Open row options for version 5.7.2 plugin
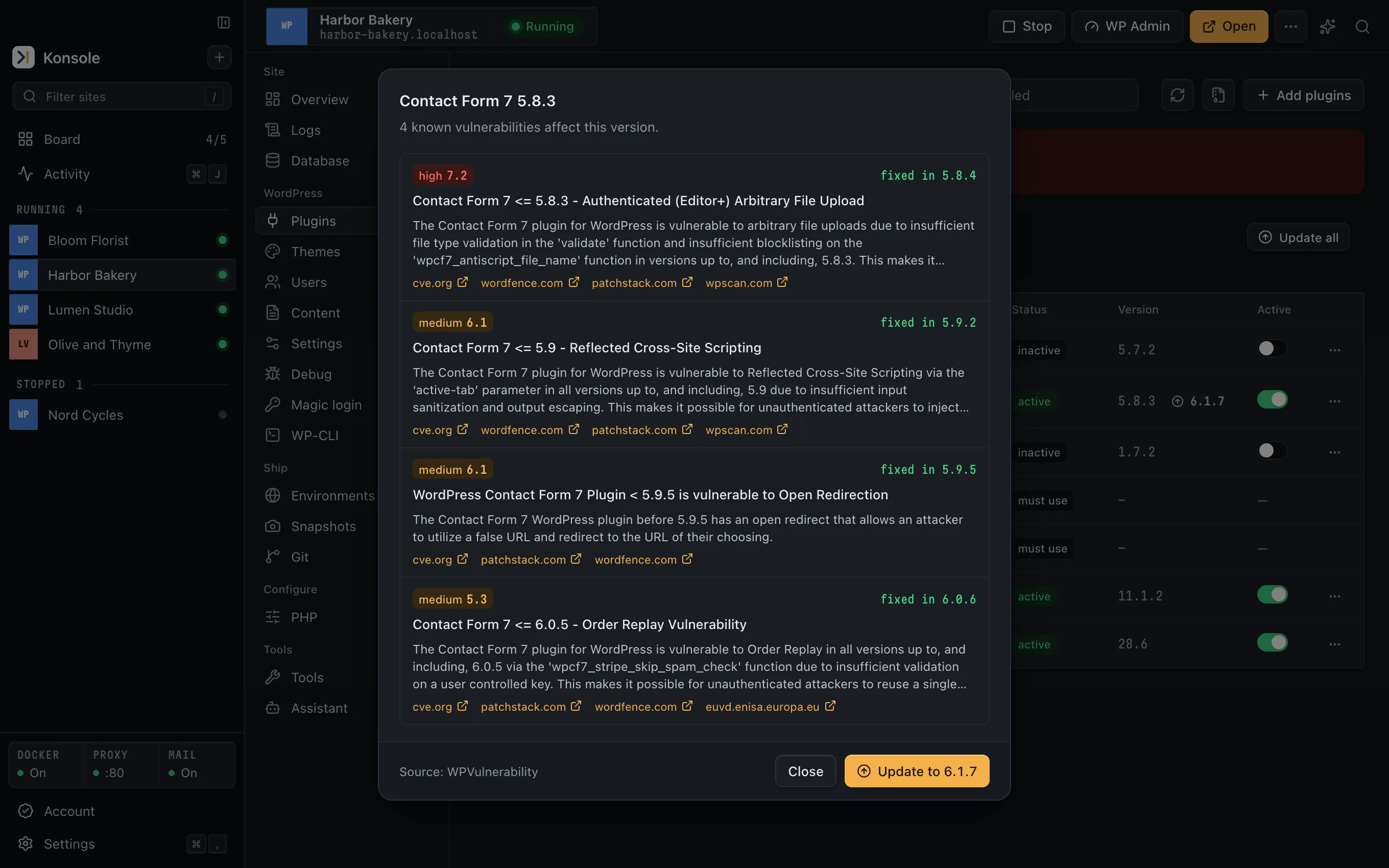This screenshot has width=1389, height=868. (1334, 350)
